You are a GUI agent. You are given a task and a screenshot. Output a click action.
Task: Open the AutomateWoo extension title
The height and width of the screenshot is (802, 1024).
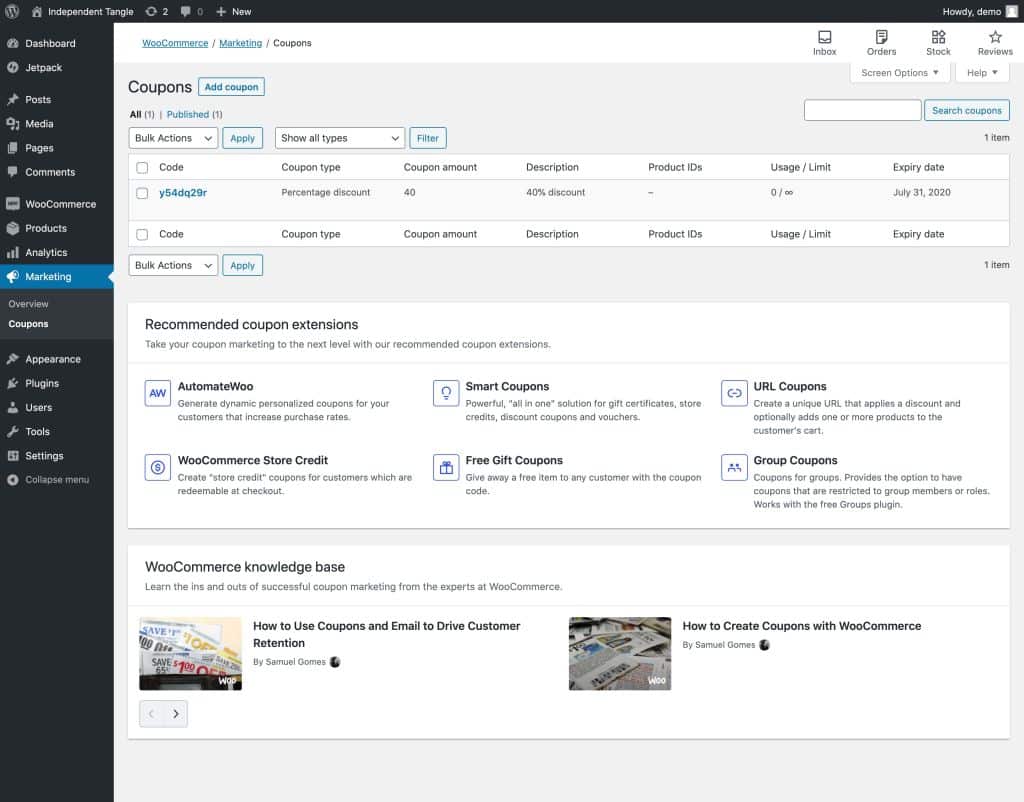pyautogui.click(x=216, y=386)
